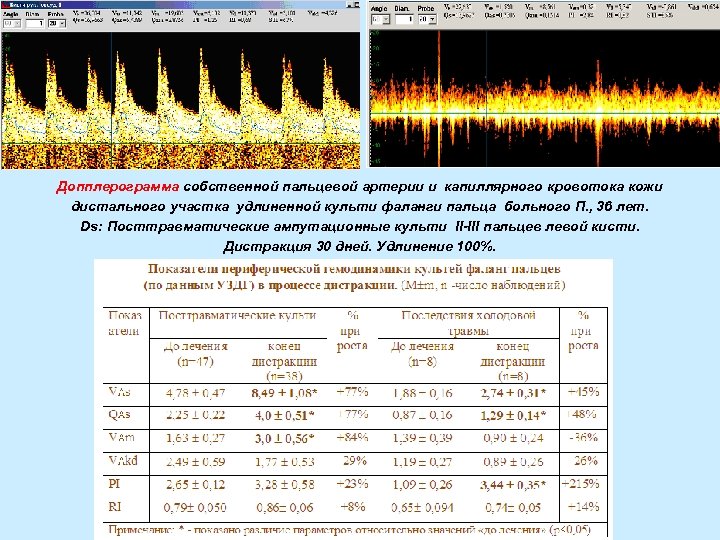Click the cell "2,74 ± 0,31*"
720x540 pixels.
[x=513, y=393]
